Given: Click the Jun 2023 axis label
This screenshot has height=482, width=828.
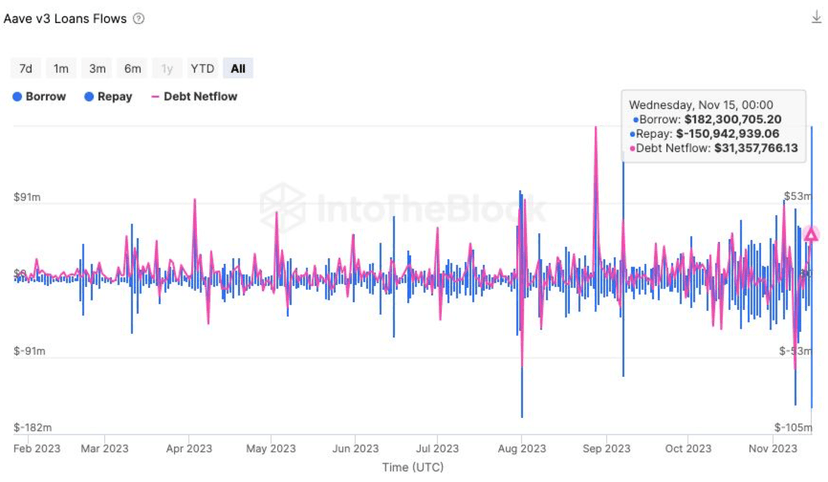Looking at the screenshot, I should [355, 449].
